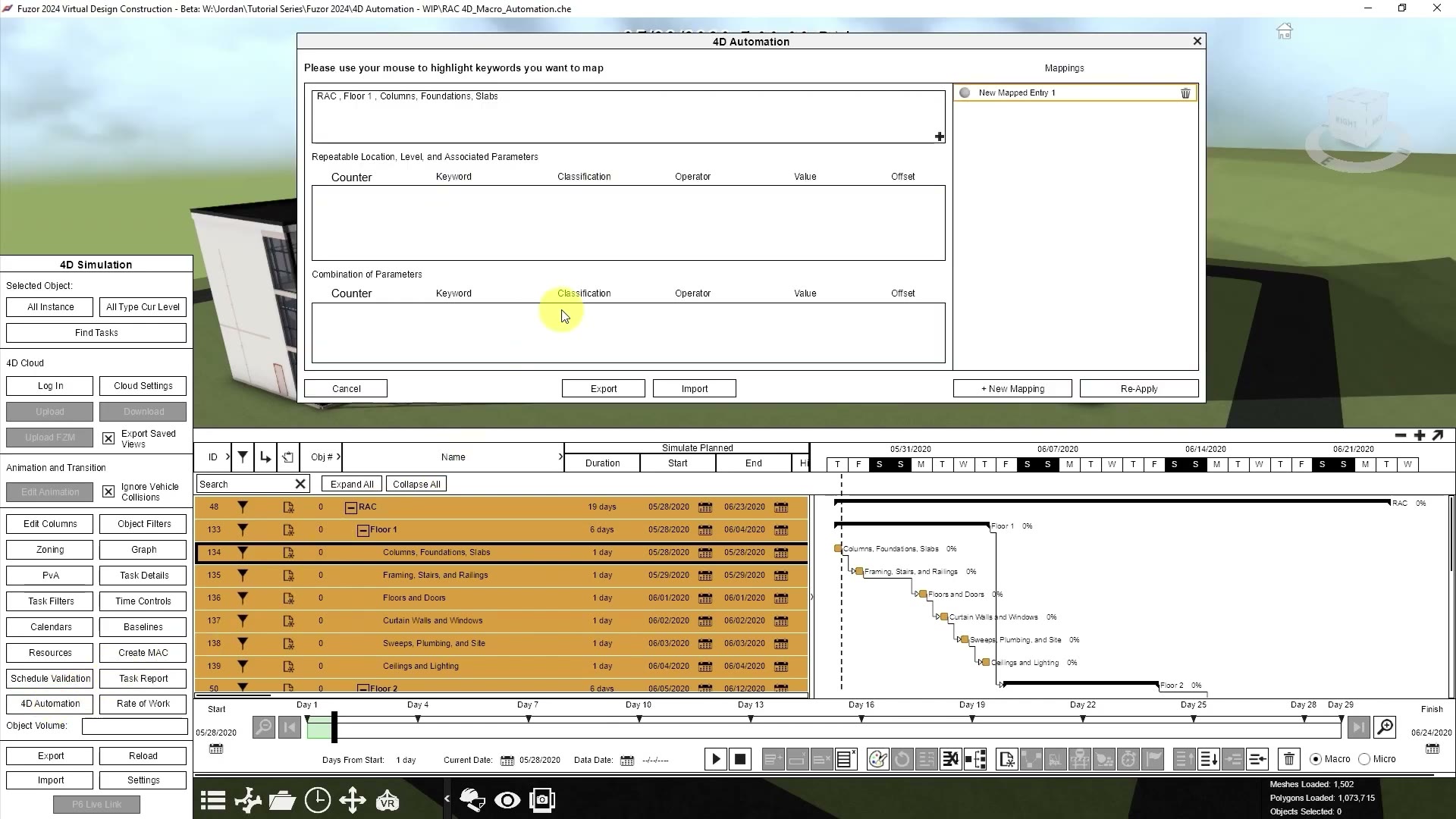Click the crossed-arrows icon in simulation toolbar
Screen dimensions: 1456x819
(950, 759)
